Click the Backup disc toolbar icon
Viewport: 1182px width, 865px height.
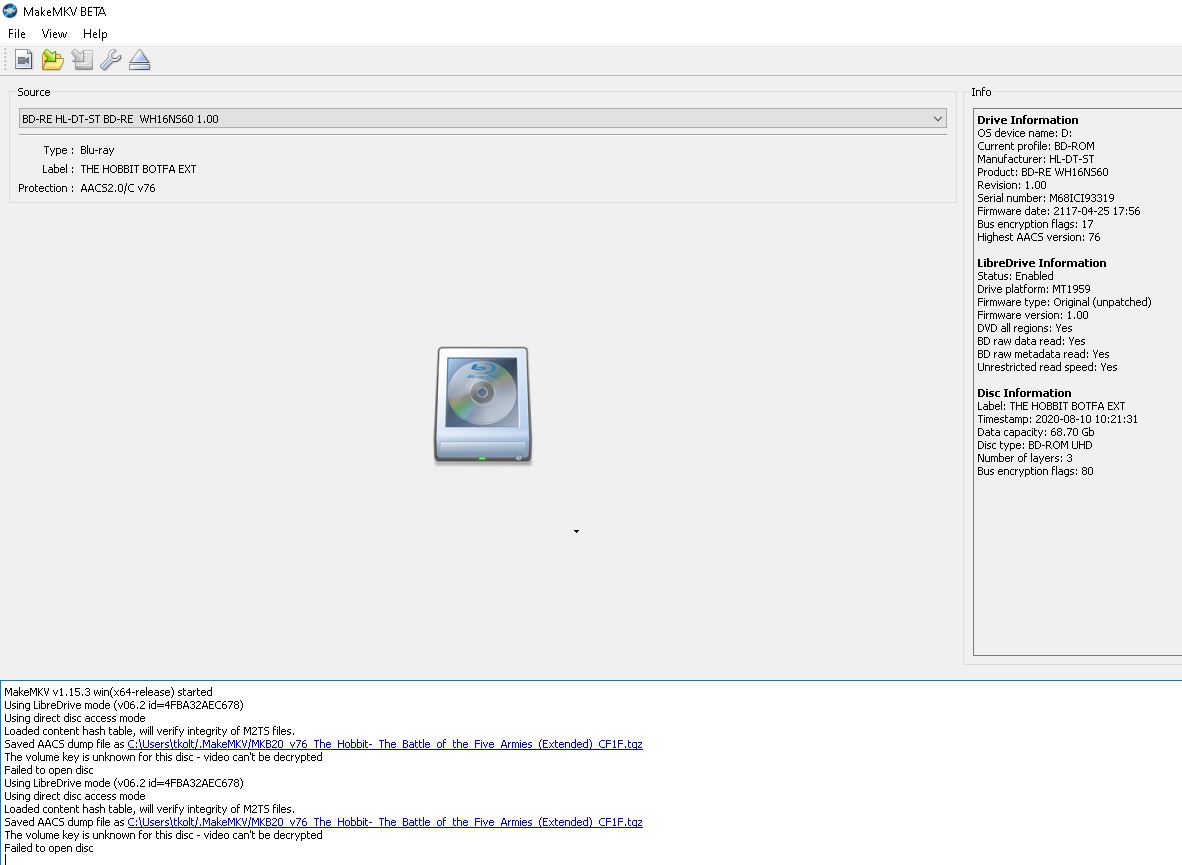[82, 60]
